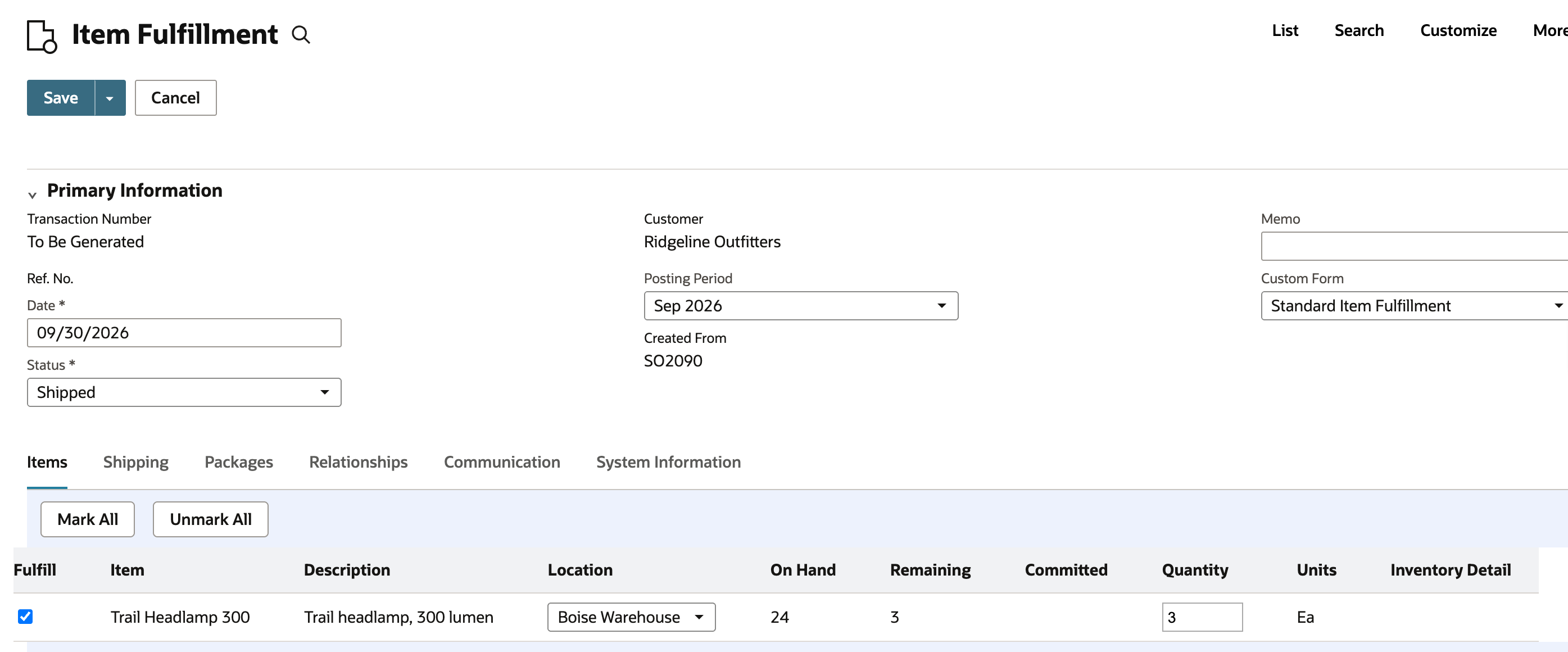The image size is (1568, 652).
Task: Click the Location column header
Action: coord(580,570)
